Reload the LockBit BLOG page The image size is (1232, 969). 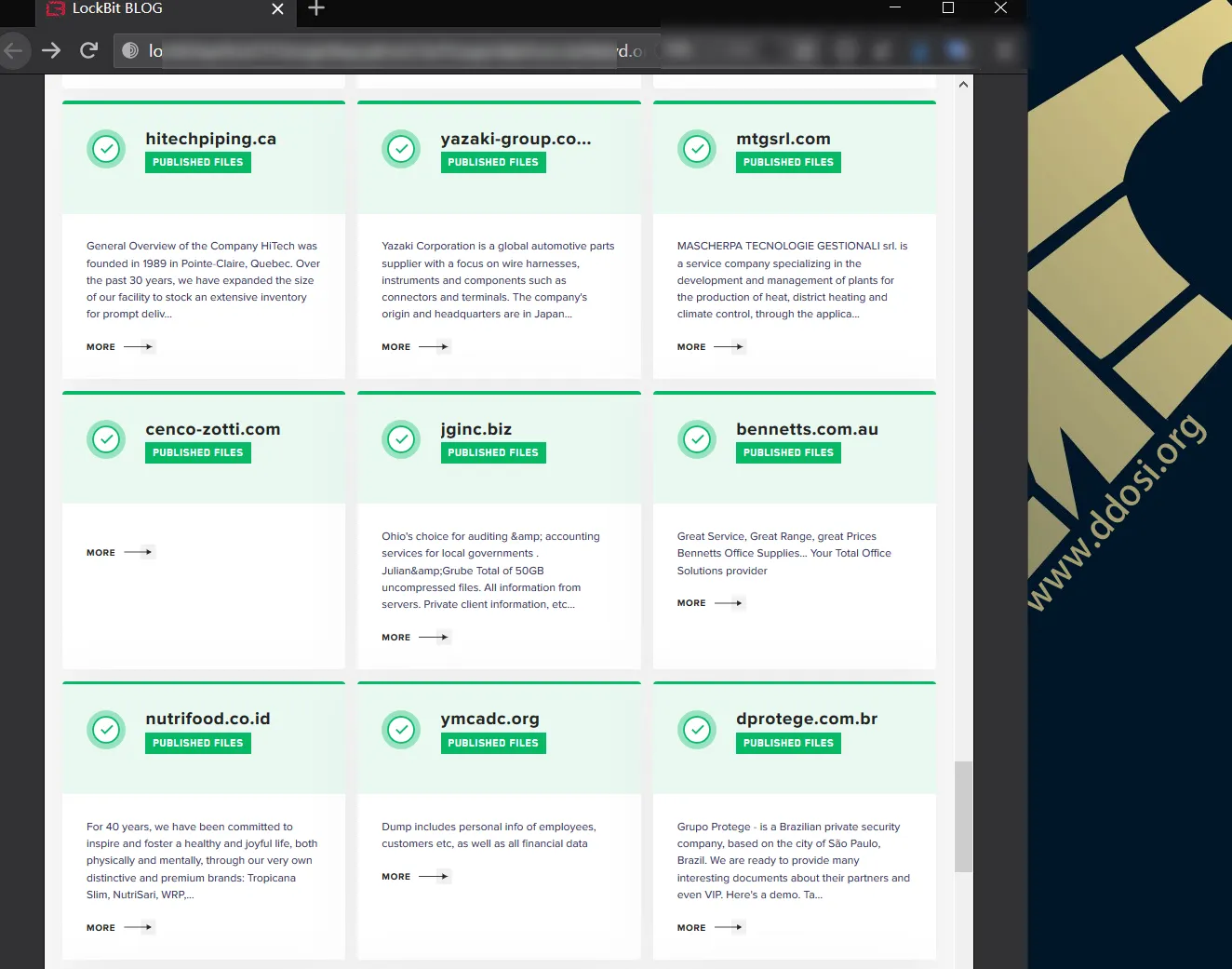(89, 50)
